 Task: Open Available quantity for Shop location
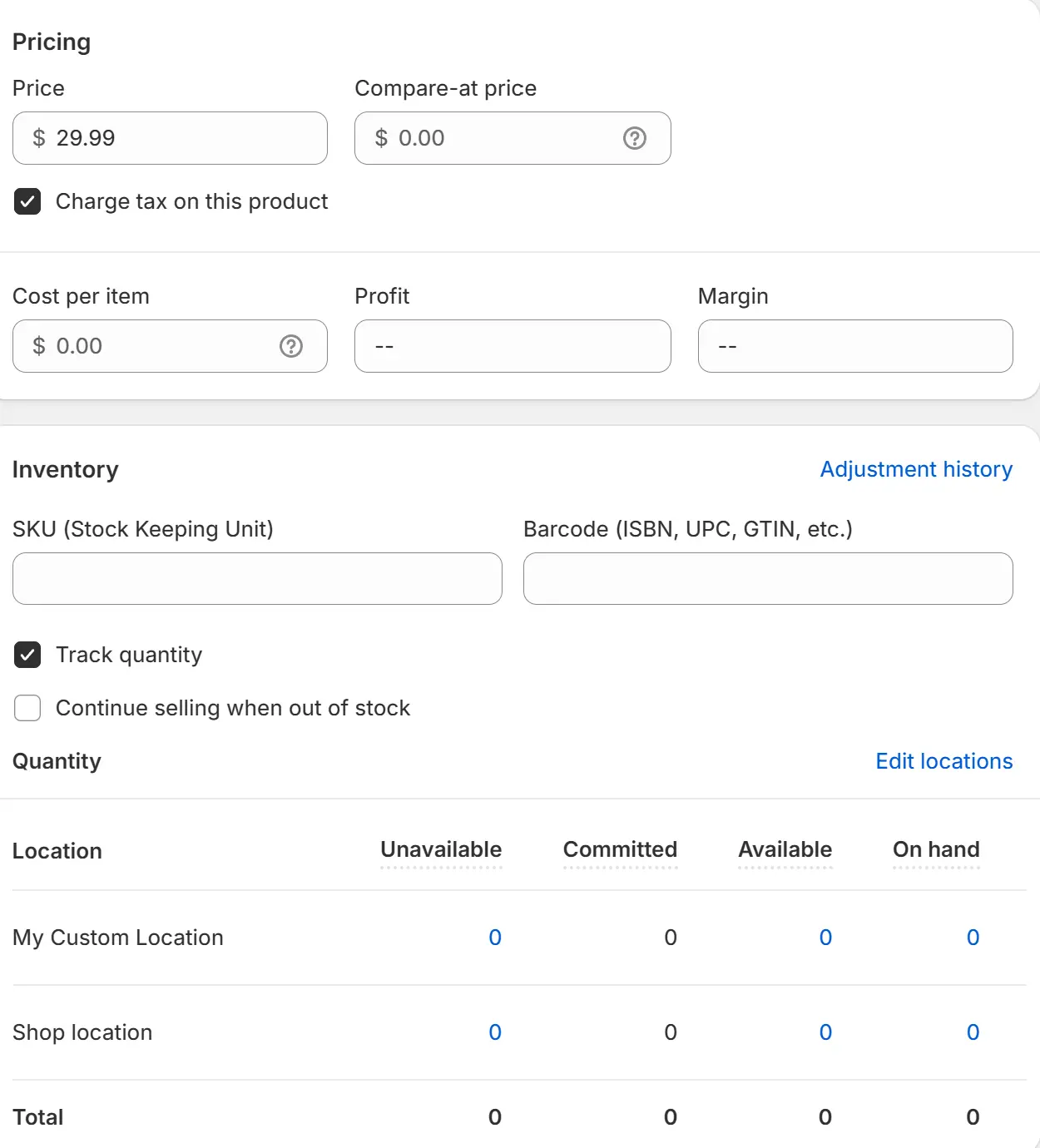pos(825,1032)
